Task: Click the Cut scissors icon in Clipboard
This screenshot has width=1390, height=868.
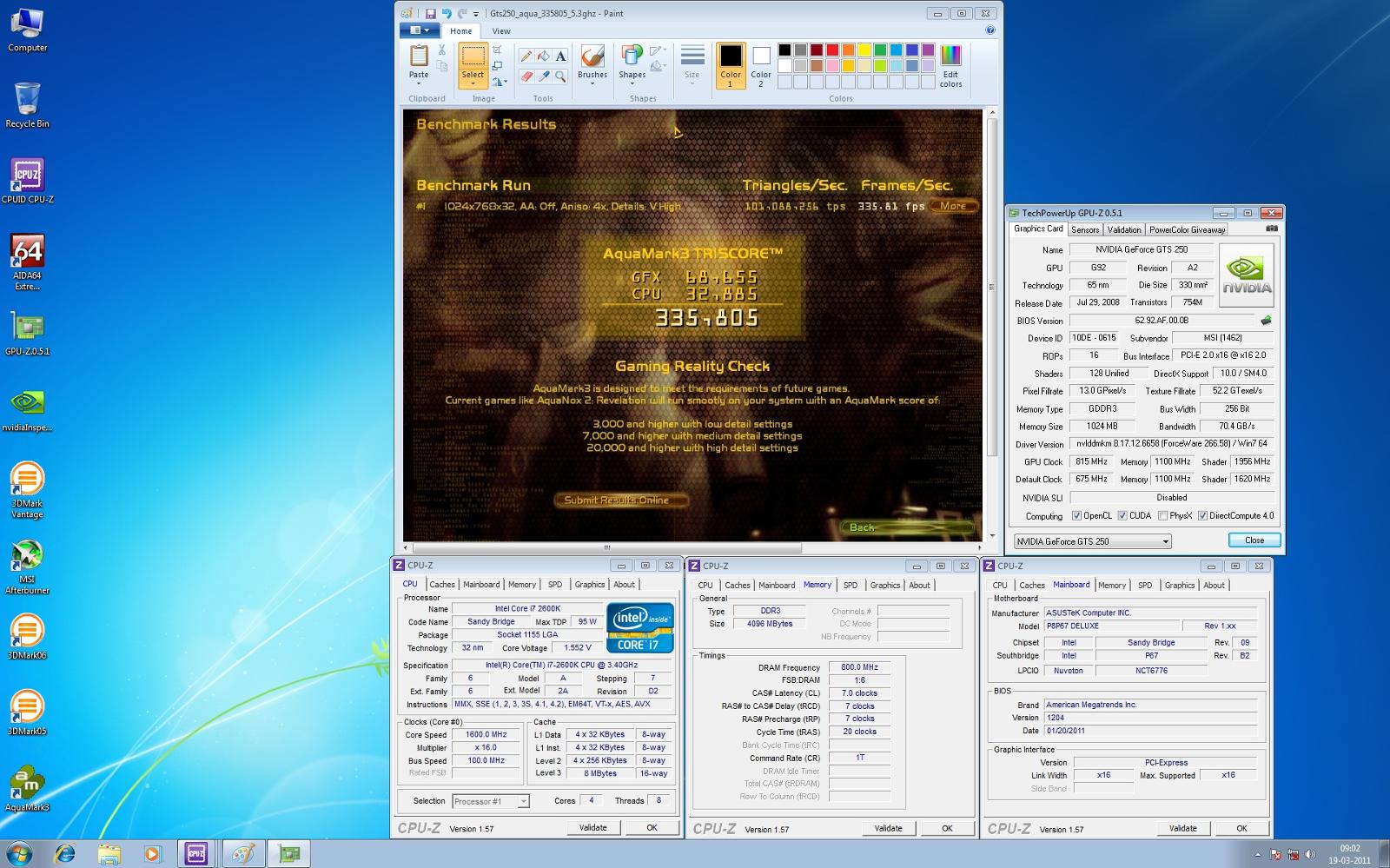Action: pos(441,50)
